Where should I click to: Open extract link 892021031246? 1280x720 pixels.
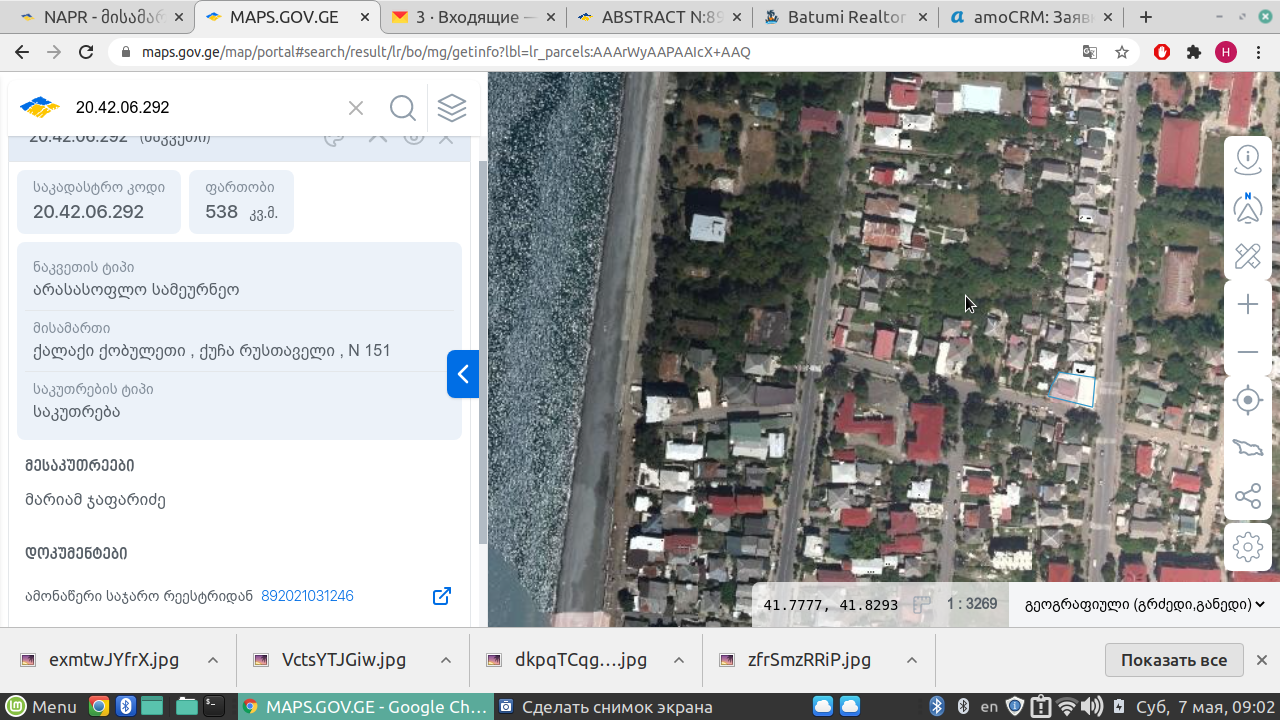click(x=307, y=596)
